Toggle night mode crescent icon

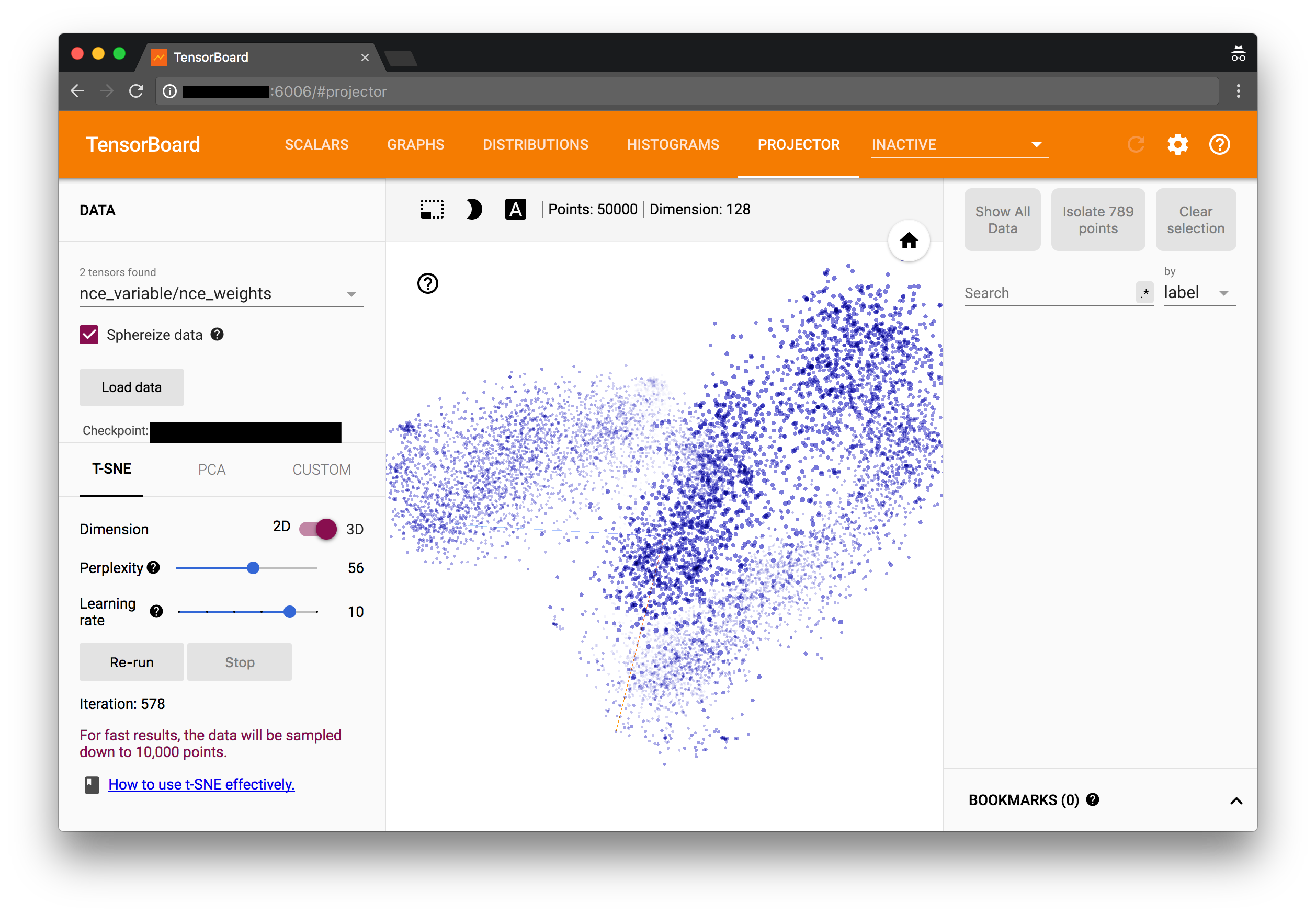tap(473, 209)
